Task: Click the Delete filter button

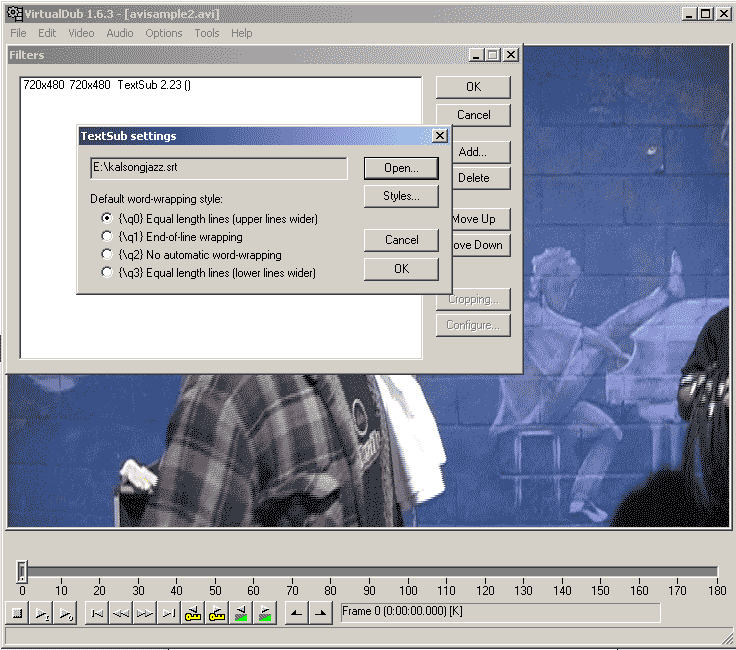Action: click(481, 178)
